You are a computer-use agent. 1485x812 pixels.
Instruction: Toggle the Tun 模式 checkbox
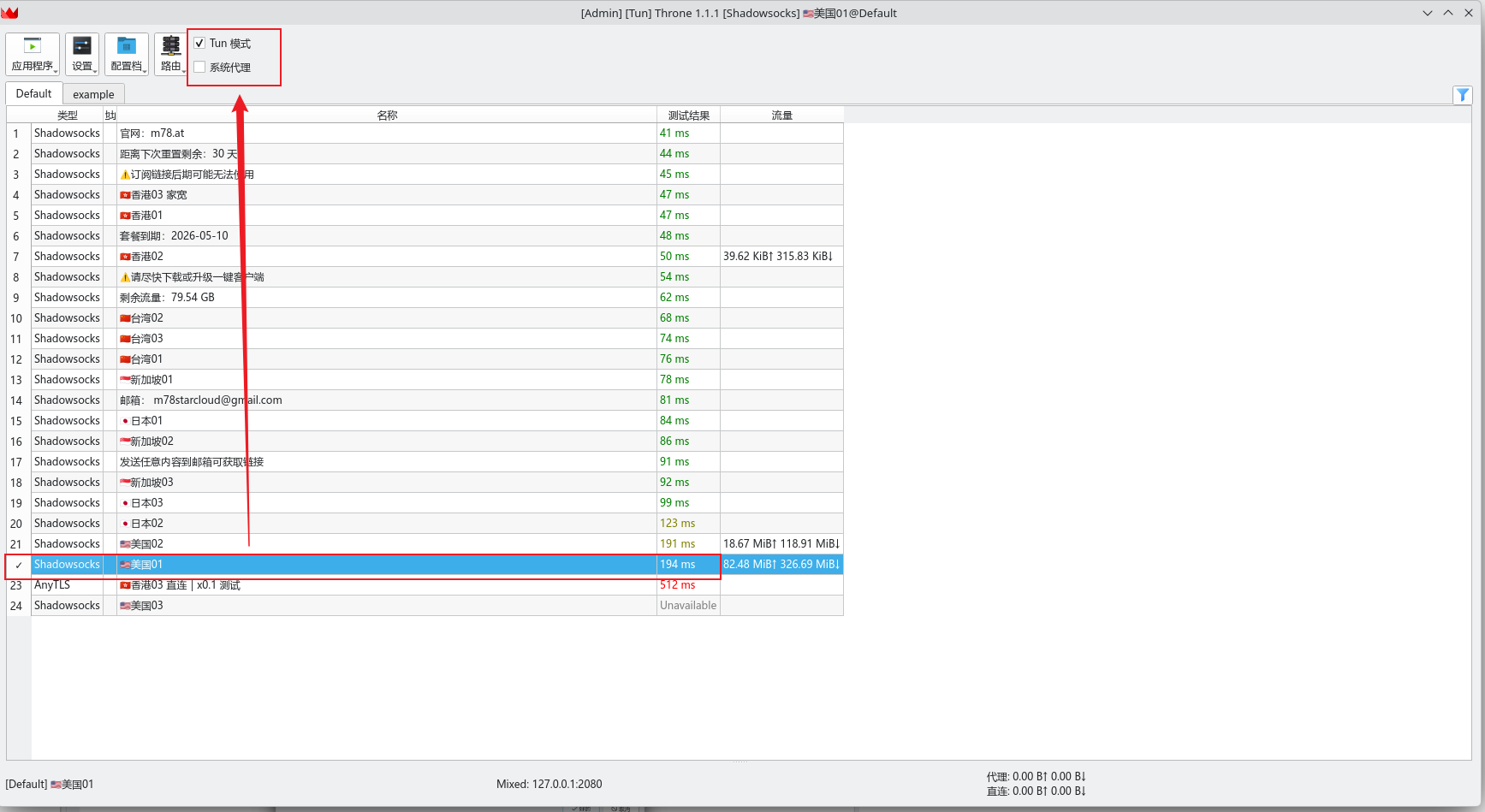[x=199, y=43]
